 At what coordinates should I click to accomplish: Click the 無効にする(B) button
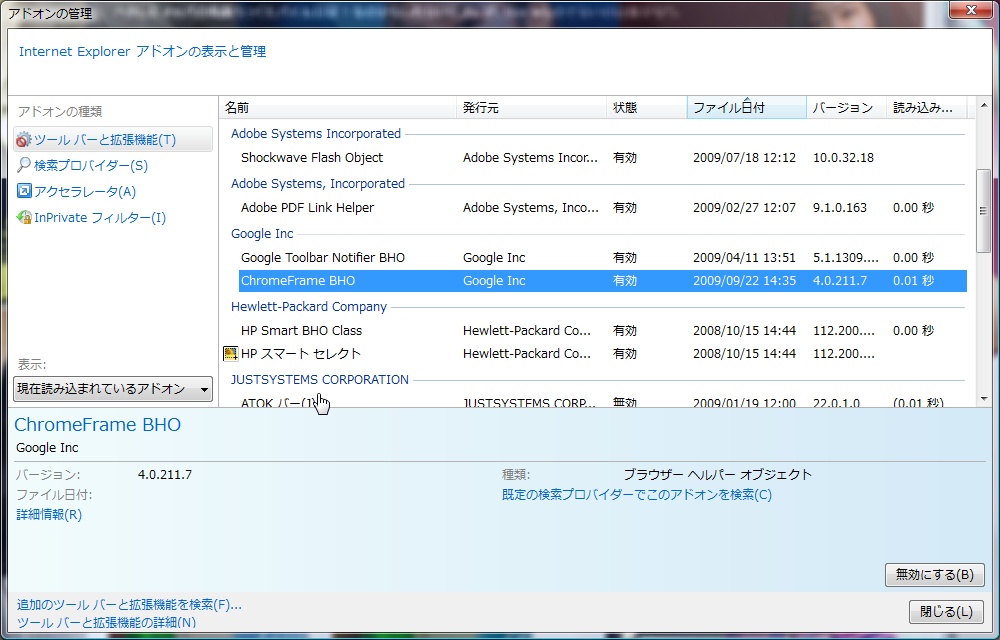934,574
